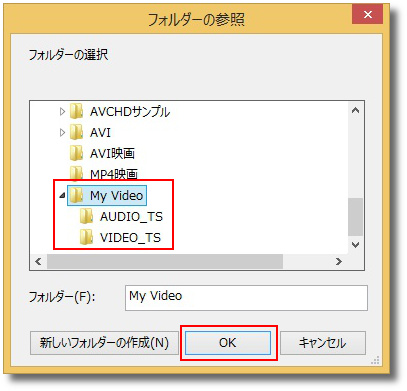Collapse the My Video folder
Screen dimensions: 407x391
tap(62, 196)
